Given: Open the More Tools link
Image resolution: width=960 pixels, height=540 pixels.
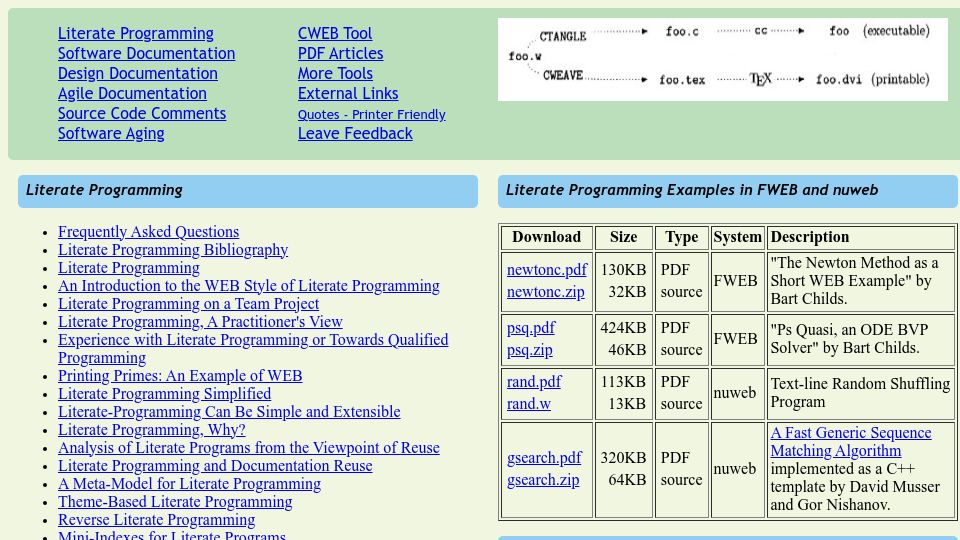Looking at the screenshot, I should click(x=335, y=73).
